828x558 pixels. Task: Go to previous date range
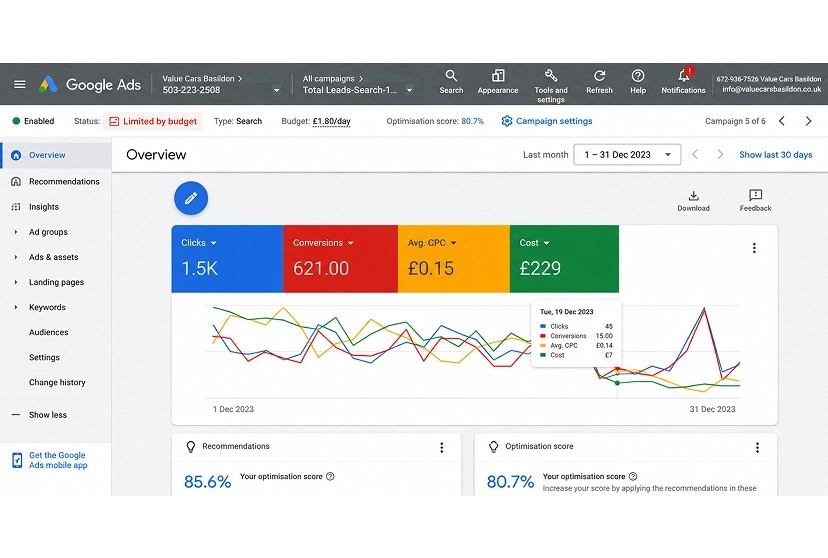pos(695,155)
